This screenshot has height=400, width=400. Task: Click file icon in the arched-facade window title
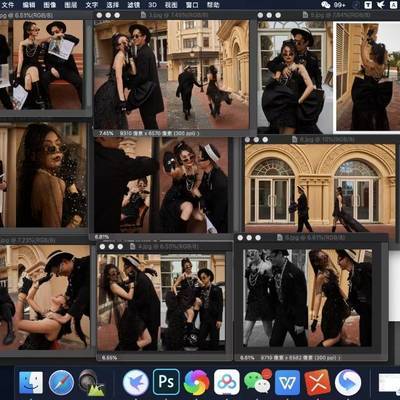295,139
